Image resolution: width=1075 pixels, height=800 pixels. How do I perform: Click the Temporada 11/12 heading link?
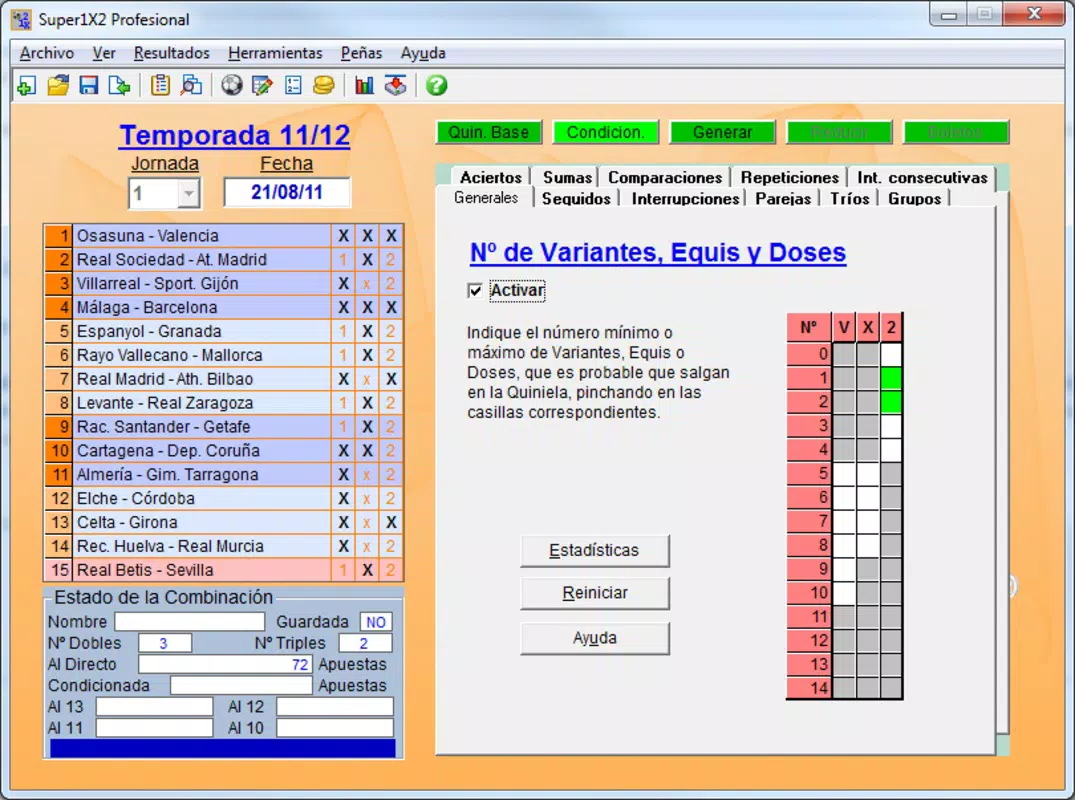(234, 135)
